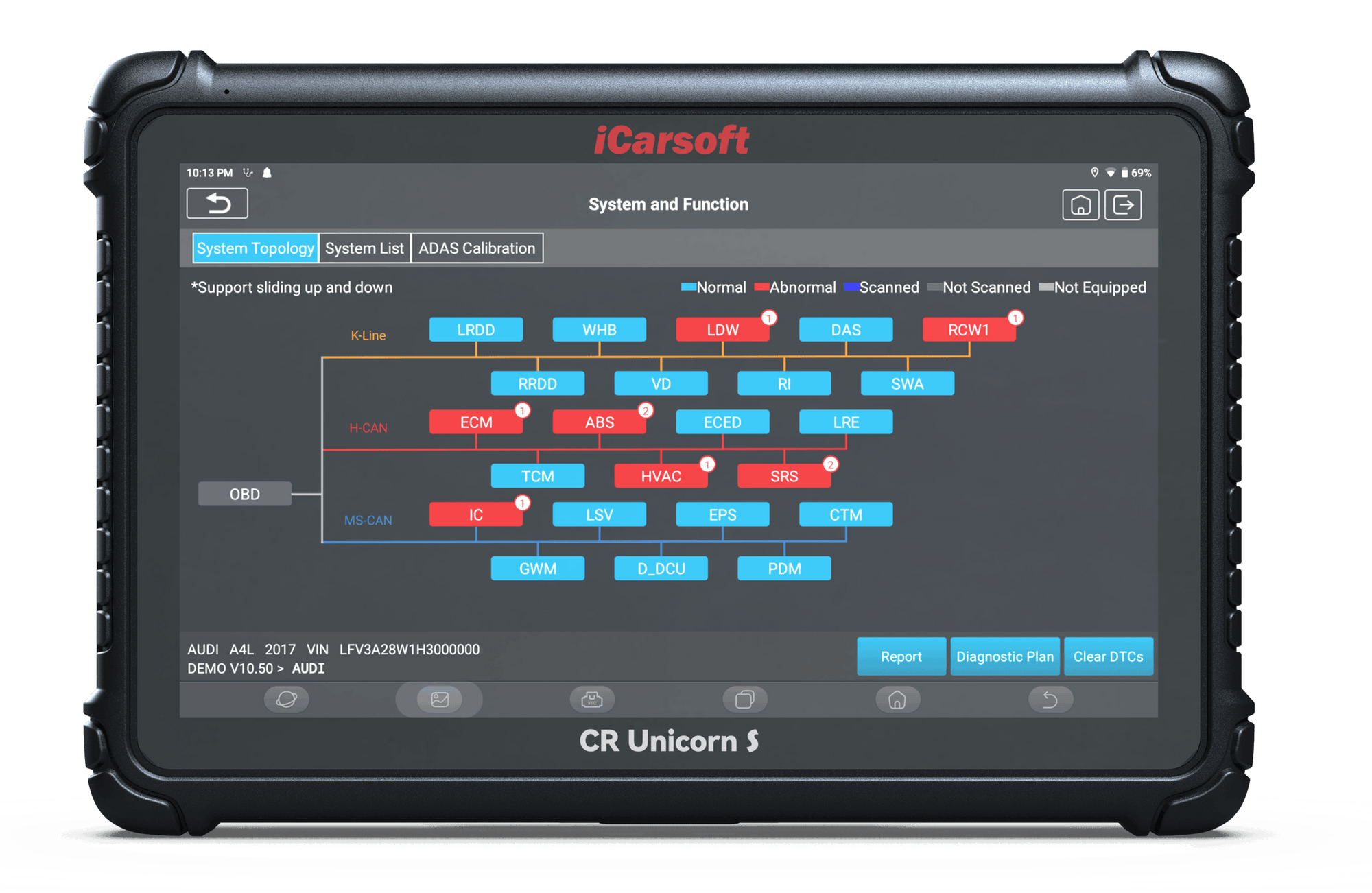Tap the Normal legend color swatch
The width and height of the screenshot is (1372, 893).
point(688,287)
